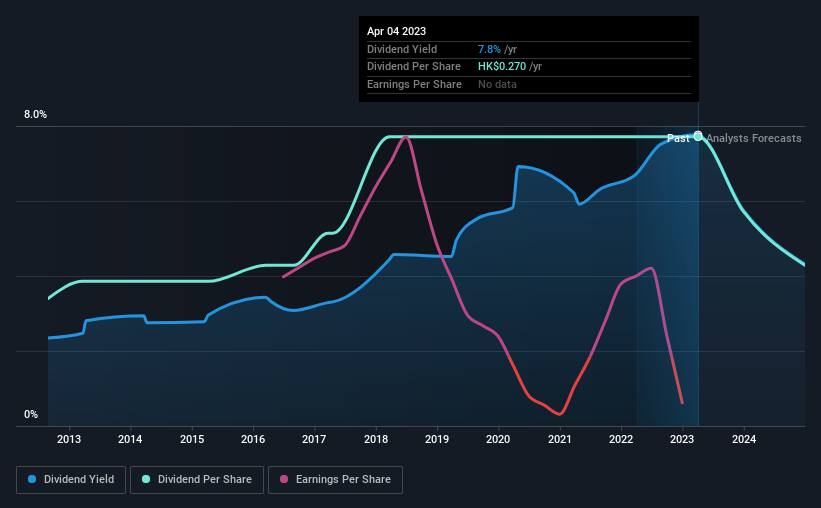The height and width of the screenshot is (508, 821).
Task: Click the blue dot in the Dividend Yield legend
Action: [32, 480]
